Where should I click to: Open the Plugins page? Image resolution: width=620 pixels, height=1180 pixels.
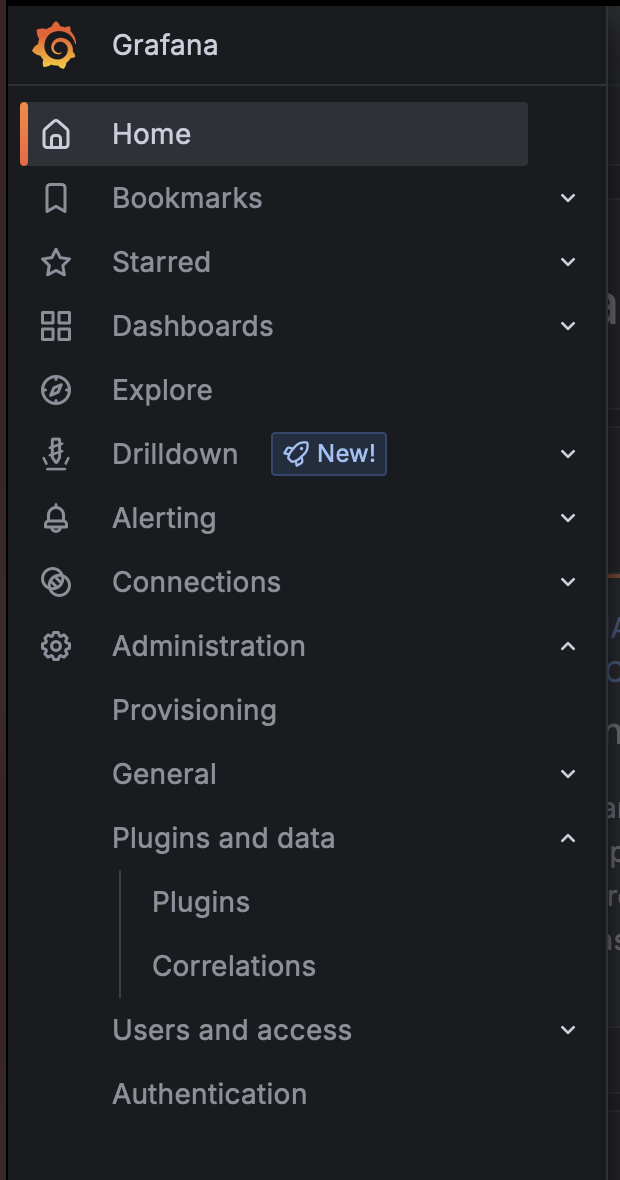[x=201, y=902]
